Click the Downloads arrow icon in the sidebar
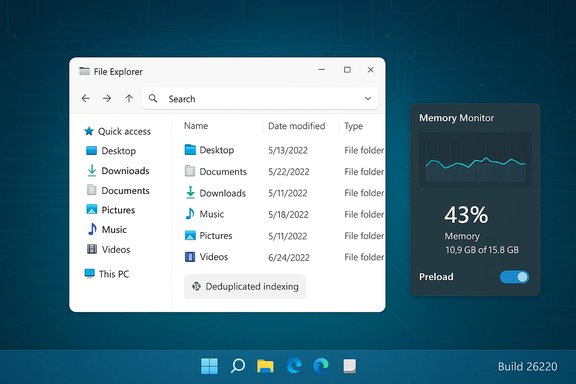 [91, 171]
